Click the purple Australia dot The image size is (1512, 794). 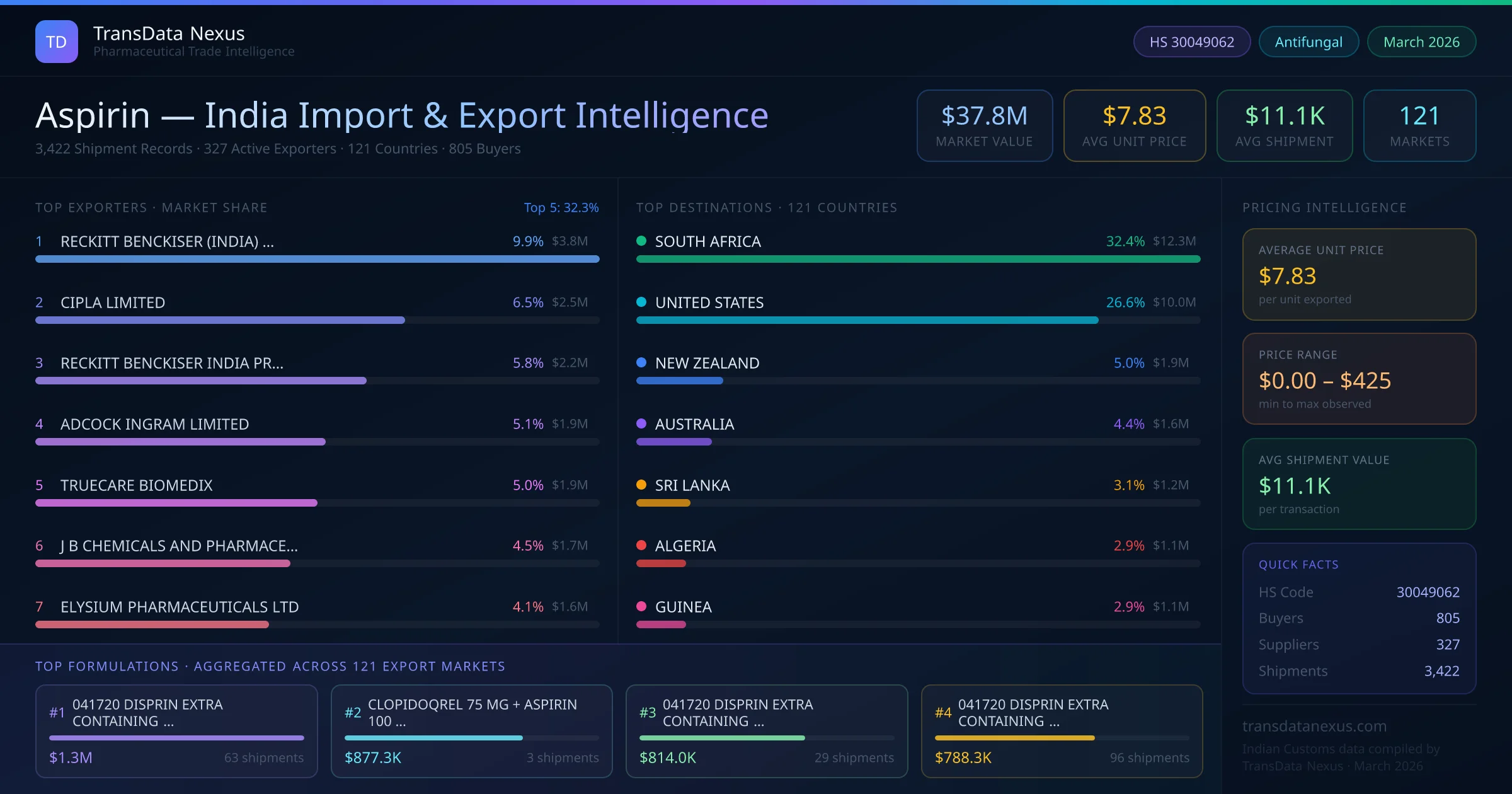click(x=641, y=423)
